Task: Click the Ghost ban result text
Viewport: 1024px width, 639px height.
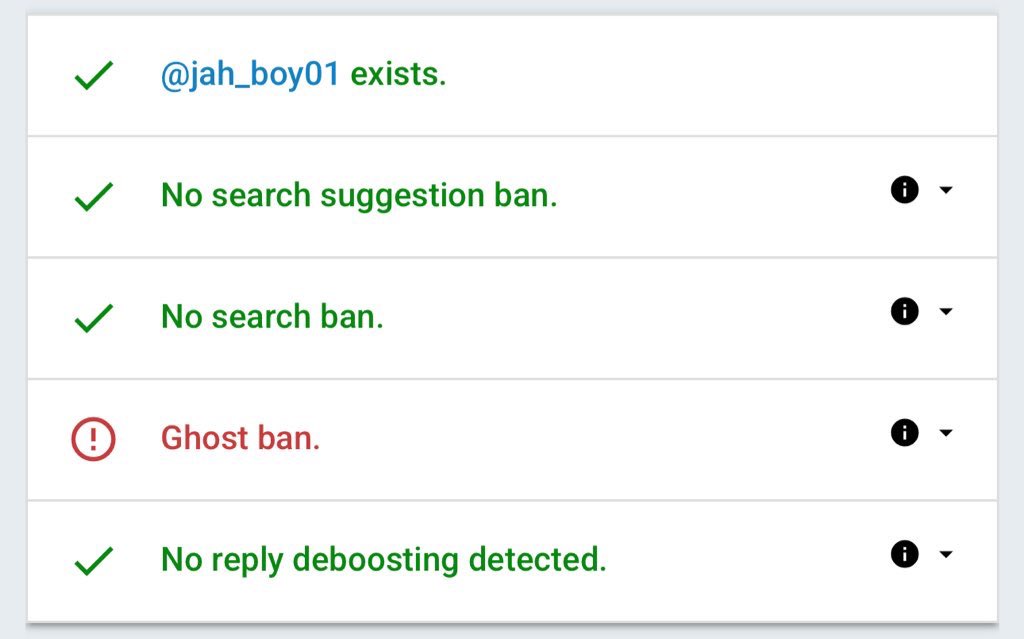Action: tap(240, 438)
